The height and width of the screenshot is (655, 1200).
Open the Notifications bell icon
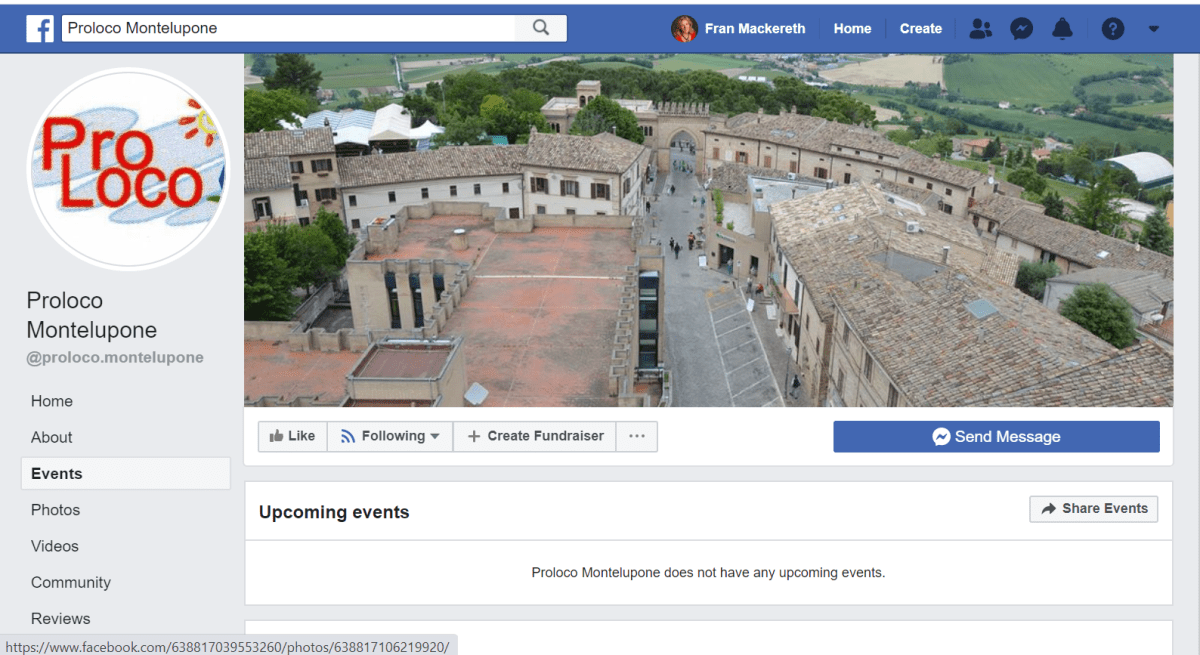click(x=1062, y=29)
